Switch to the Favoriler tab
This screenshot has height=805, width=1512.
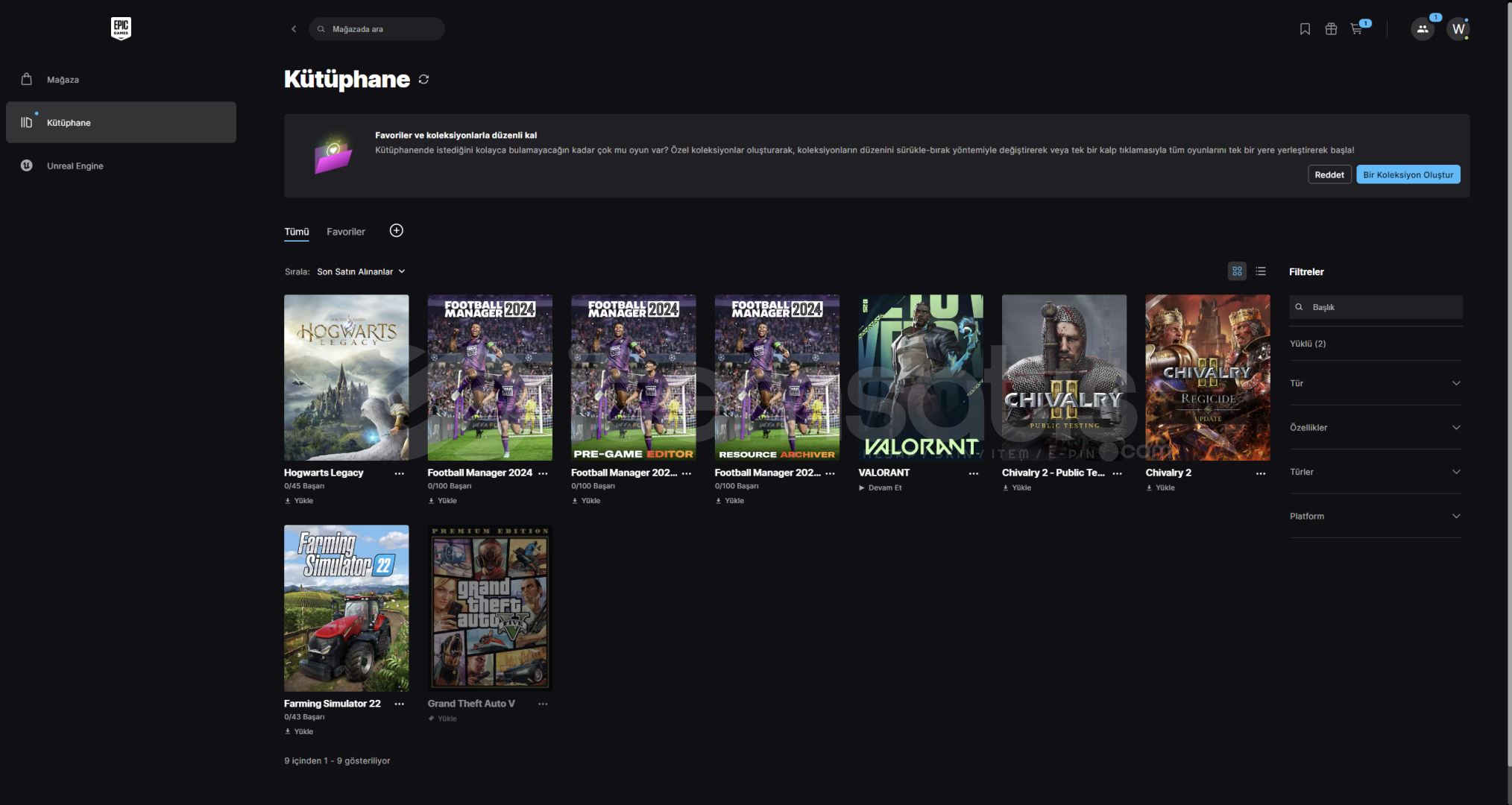point(346,232)
